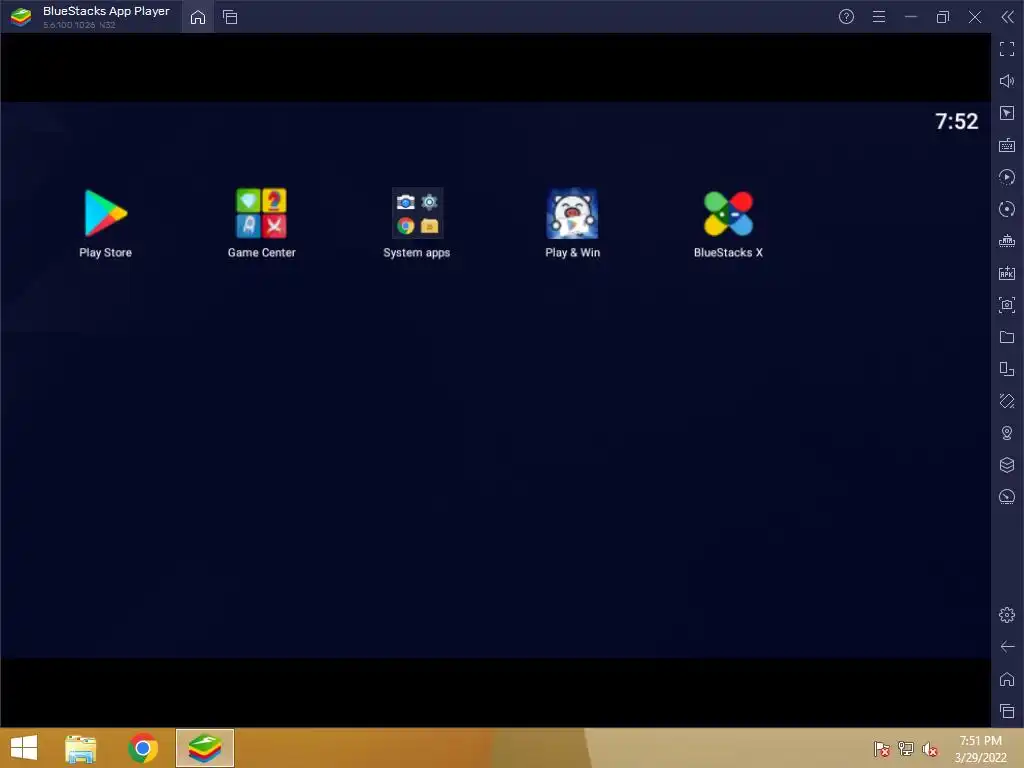
Task: Click the 7:52 clock on Android screen
Action: [x=957, y=121]
